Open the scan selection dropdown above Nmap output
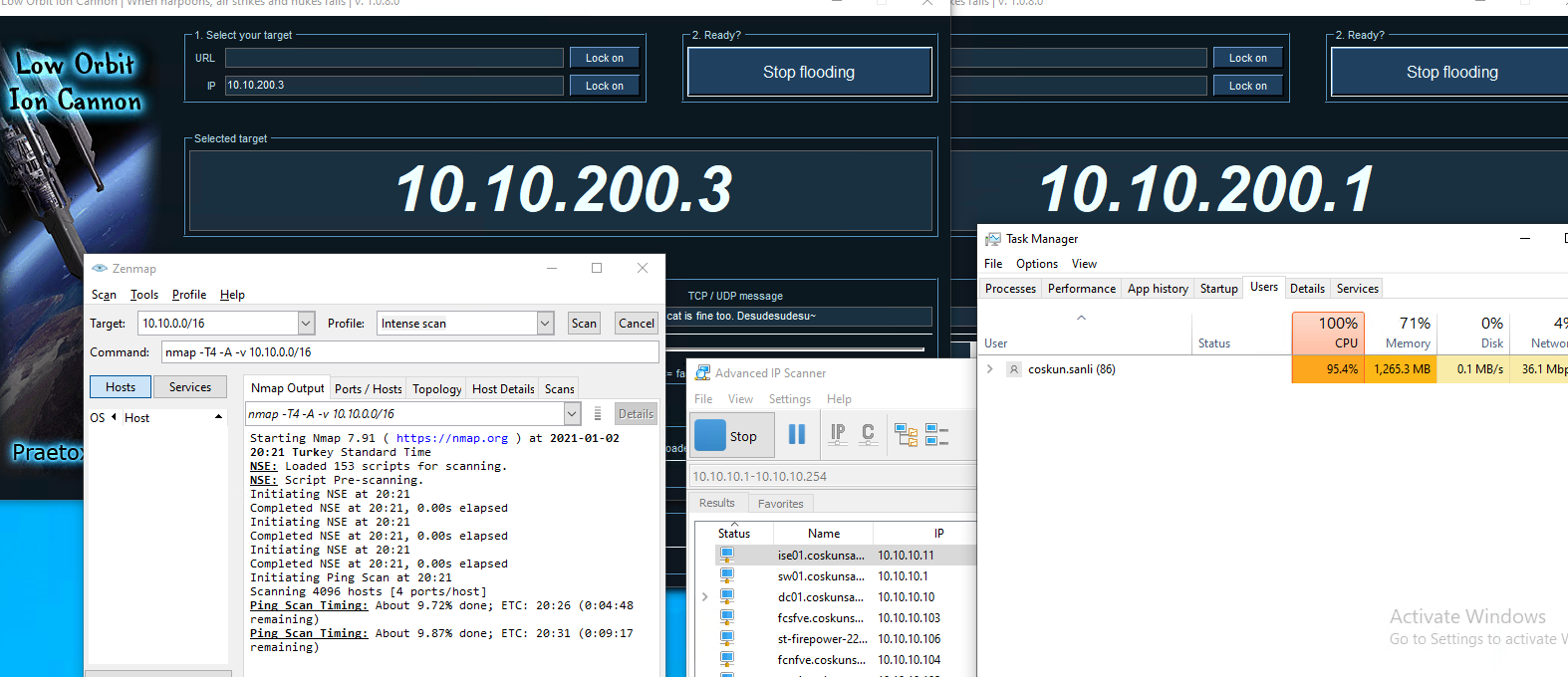1568x677 pixels. [572, 414]
